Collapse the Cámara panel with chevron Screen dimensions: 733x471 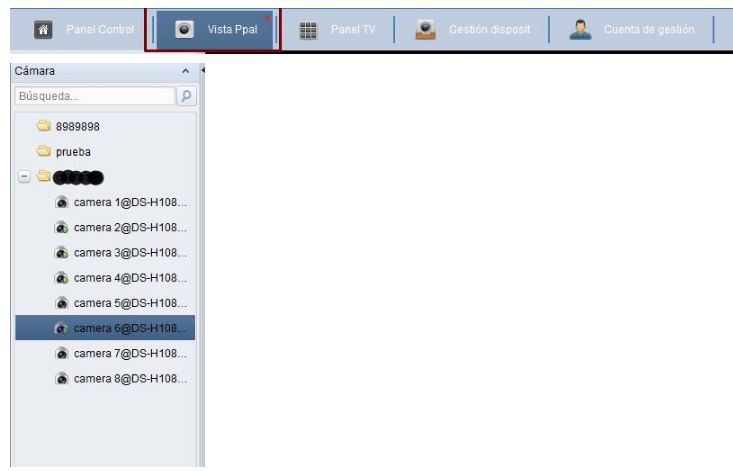click(185, 72)
